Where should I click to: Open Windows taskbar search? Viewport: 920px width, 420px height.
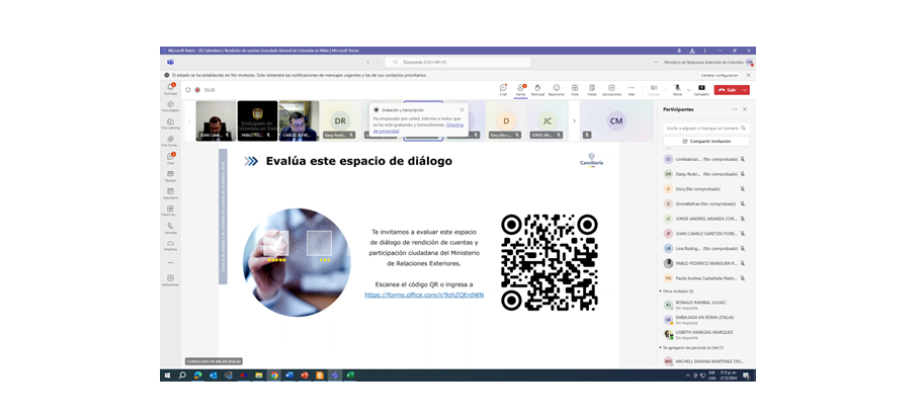[x=182, y=375]
